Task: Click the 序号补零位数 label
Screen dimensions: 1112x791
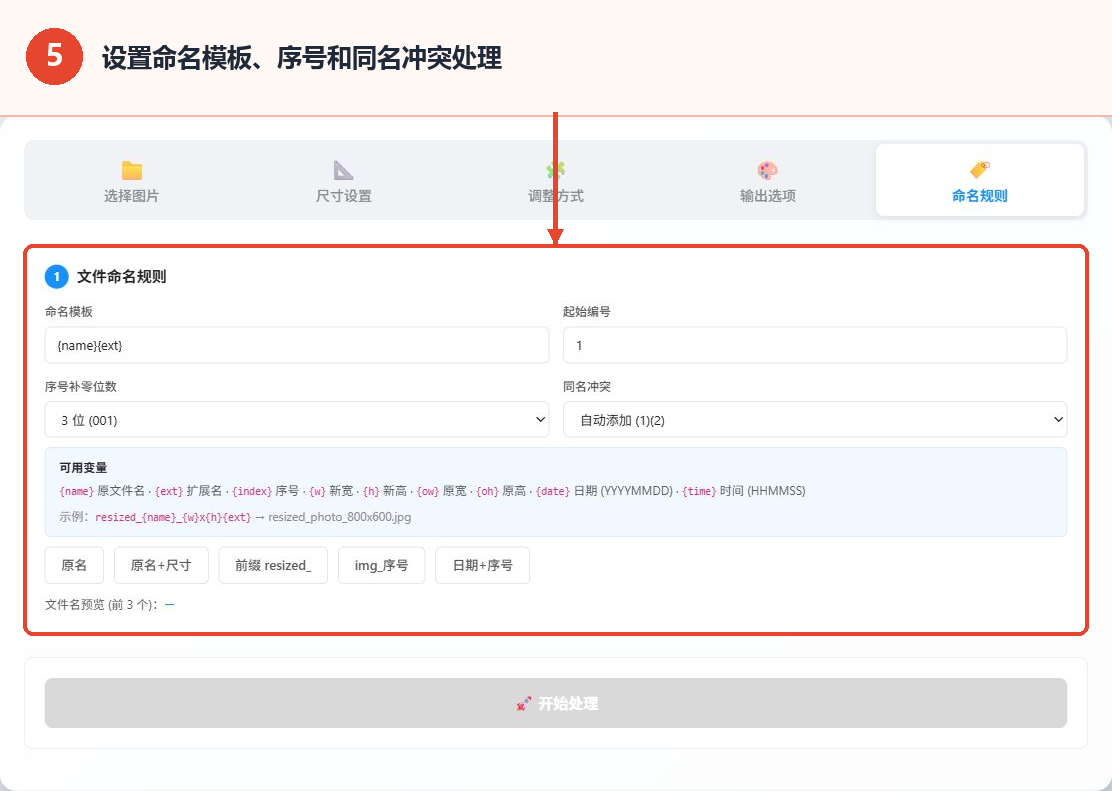Action: click(x=81, y=387)
